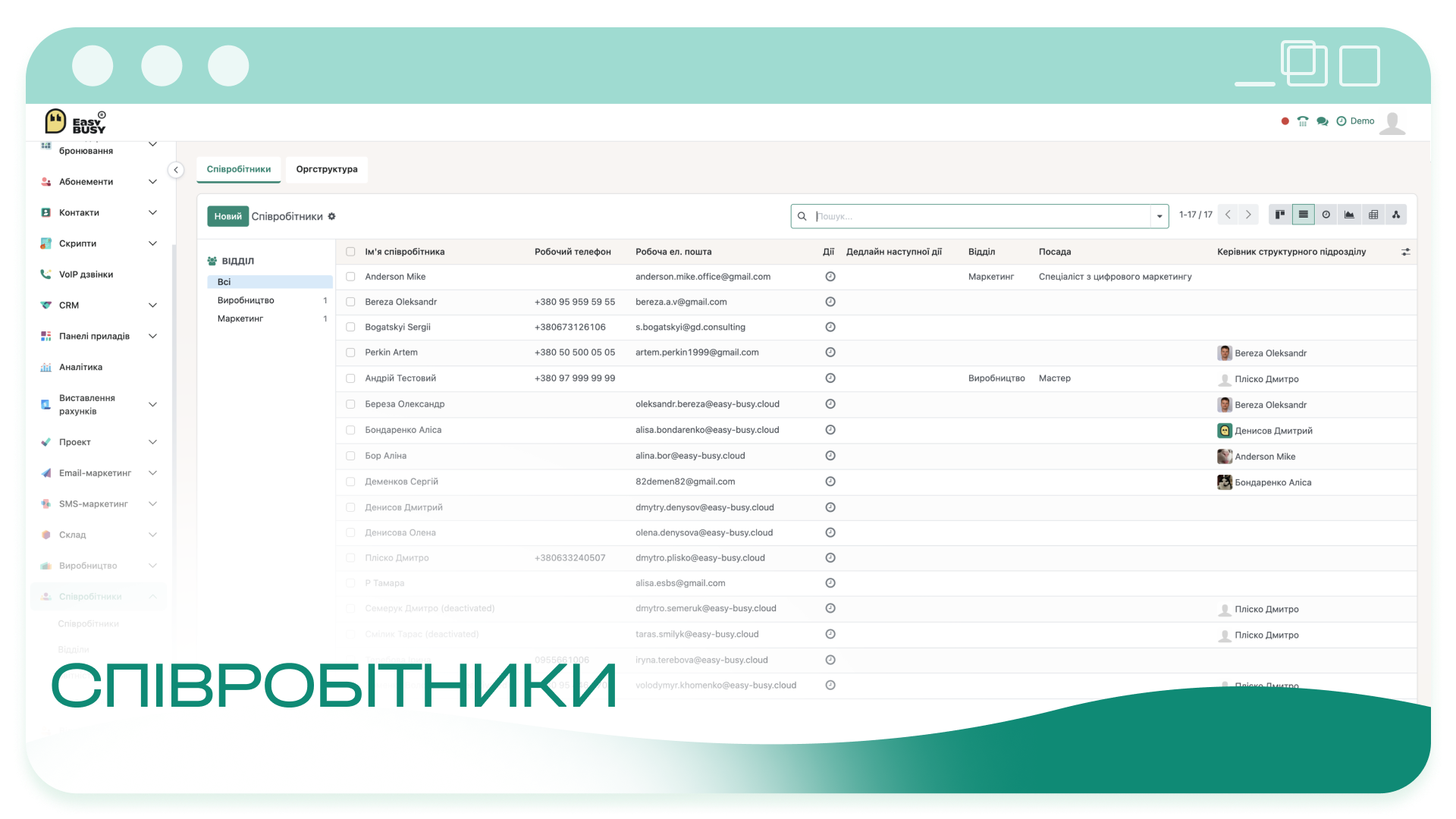Tick the checkbox for Bereza Oleksandr
The image size is (1456, 819).
coord(350,302)
